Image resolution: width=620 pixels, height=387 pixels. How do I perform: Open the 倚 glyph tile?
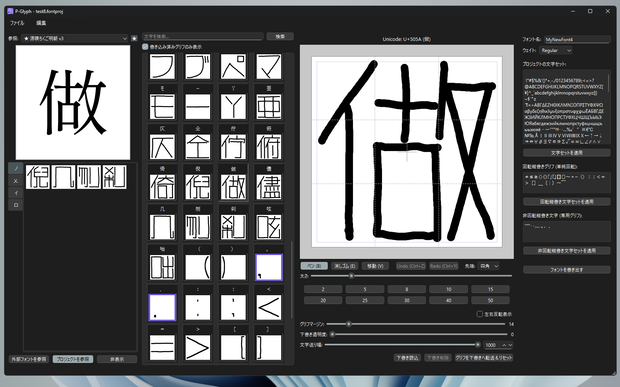click(162, 187)
